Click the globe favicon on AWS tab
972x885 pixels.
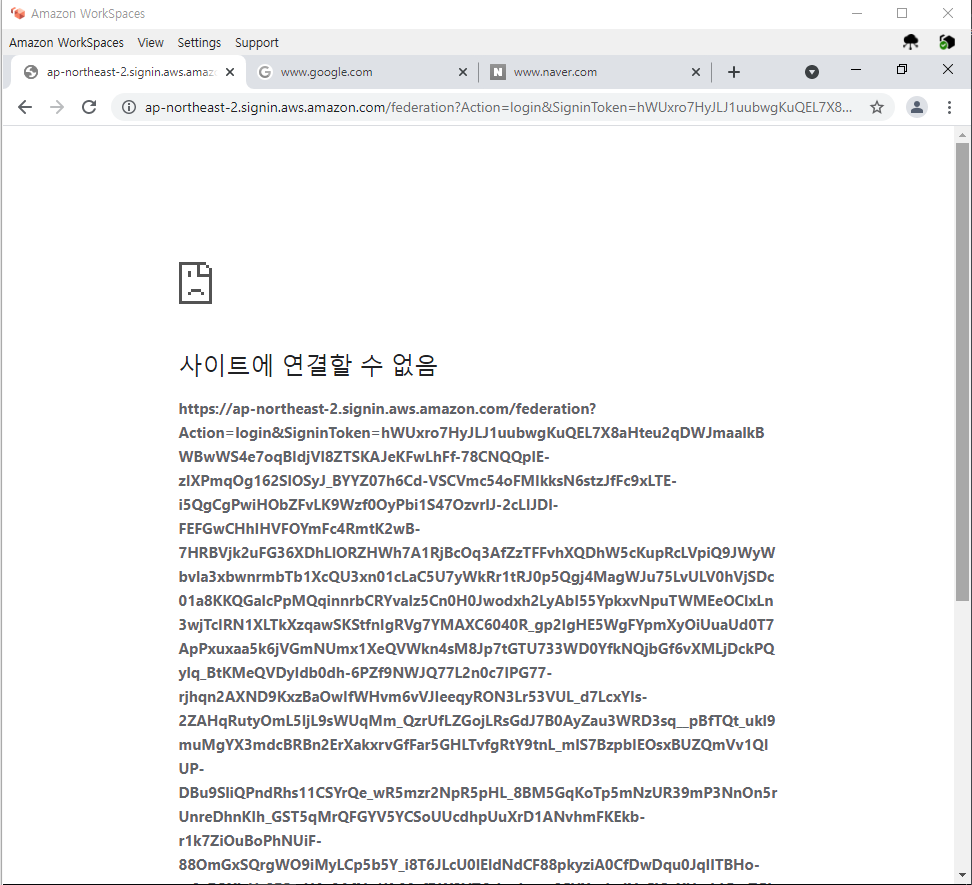click(31, 72)
